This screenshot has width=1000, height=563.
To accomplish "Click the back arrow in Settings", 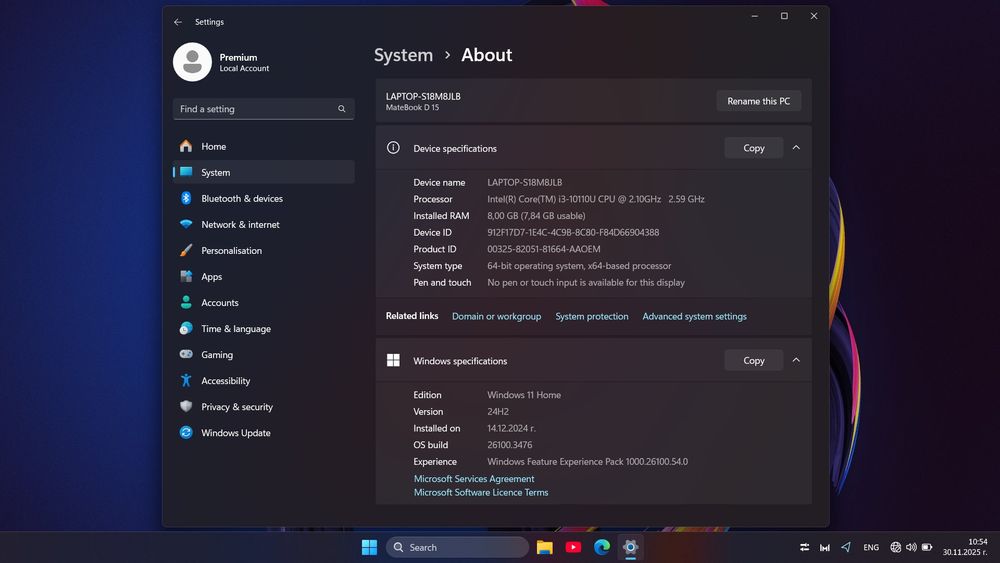I will pyautogui.click(x=178, y=22).
